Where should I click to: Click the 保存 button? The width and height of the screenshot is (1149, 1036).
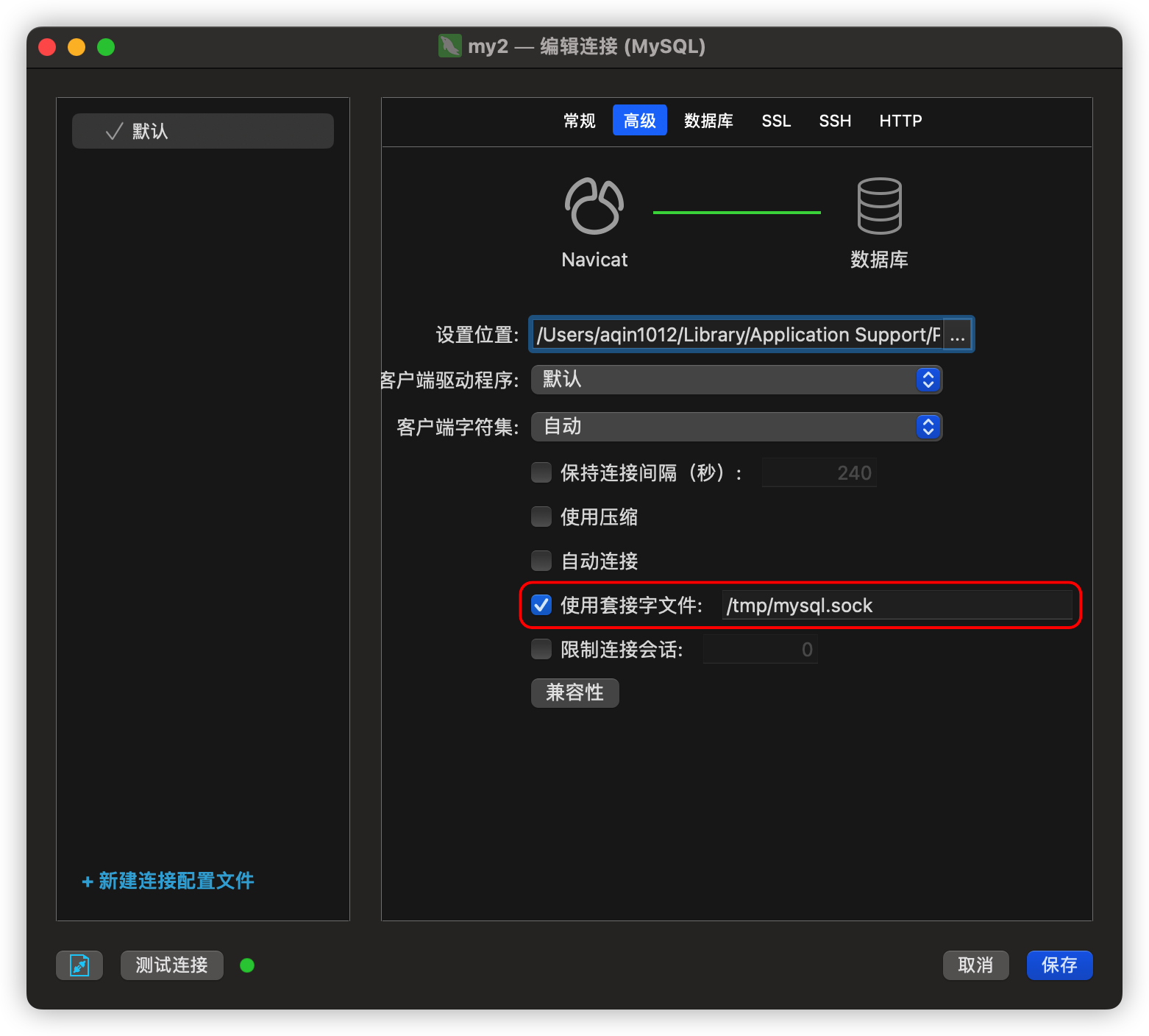(x=1059, y=965)
